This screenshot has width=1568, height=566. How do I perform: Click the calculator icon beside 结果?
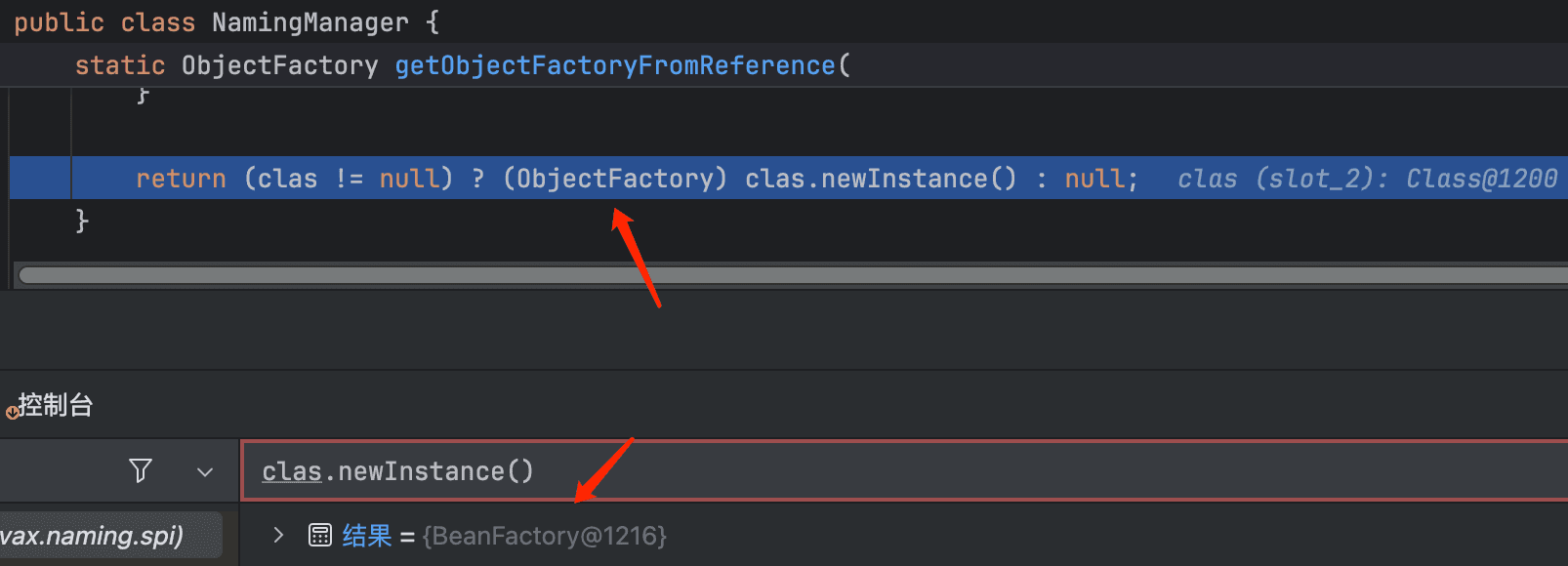pyautogui.click(x=320, y=535)
